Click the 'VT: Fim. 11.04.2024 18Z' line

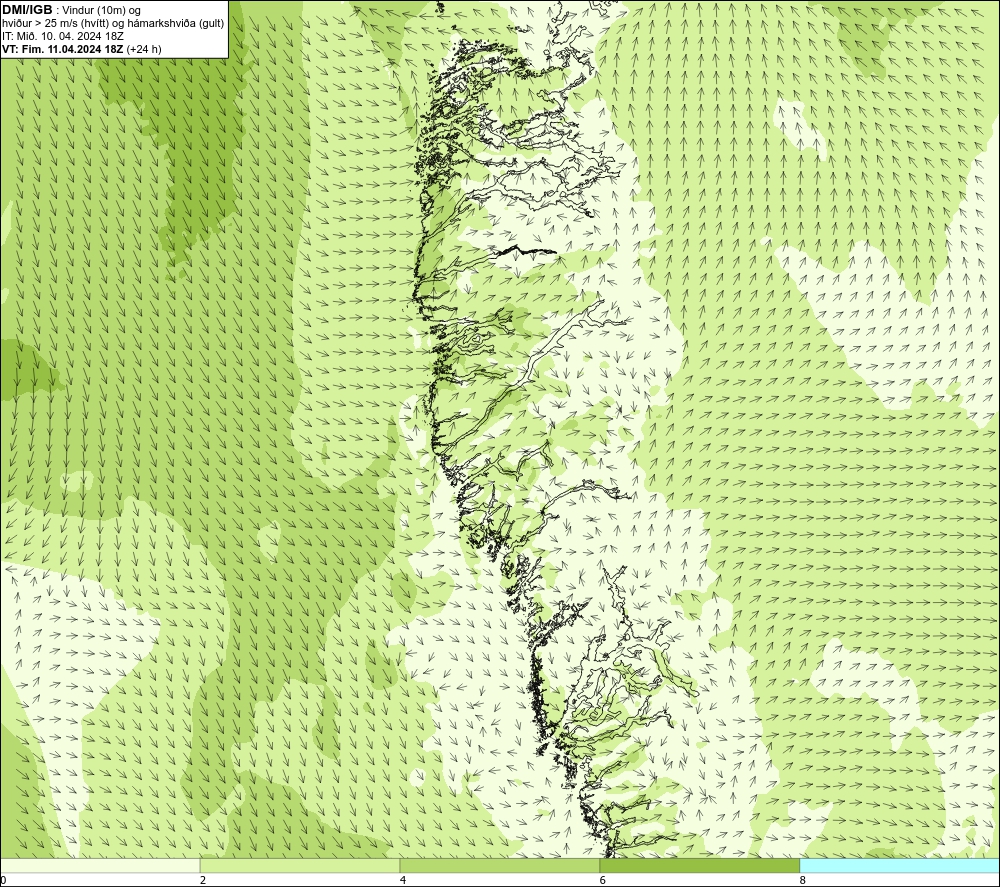[63, 49]
